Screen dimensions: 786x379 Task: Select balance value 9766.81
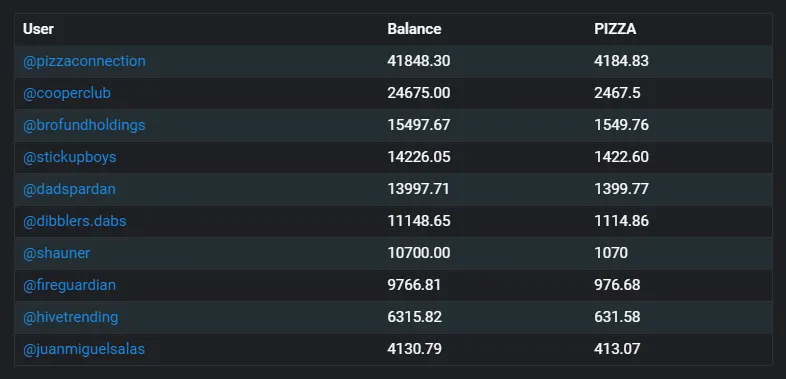tap(414, 285)
